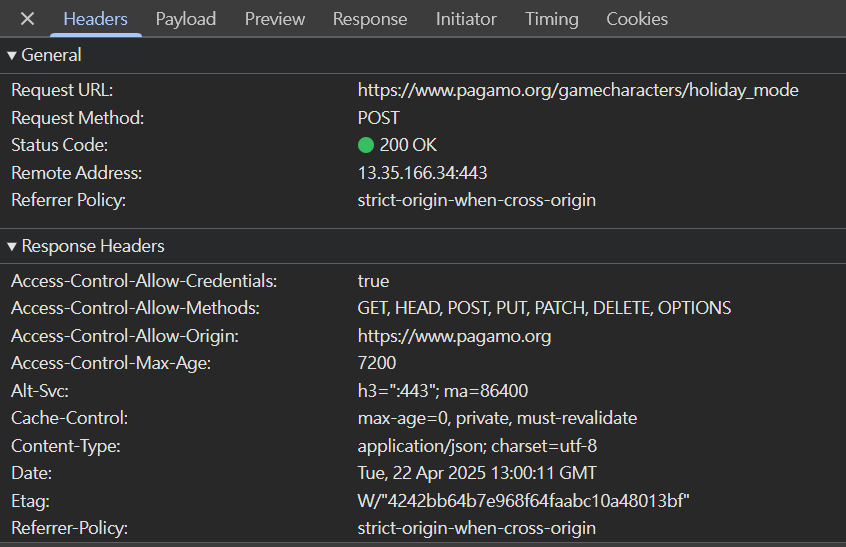Switch to the Headers tab
This screenshot has width=846, height=547.
95,19
